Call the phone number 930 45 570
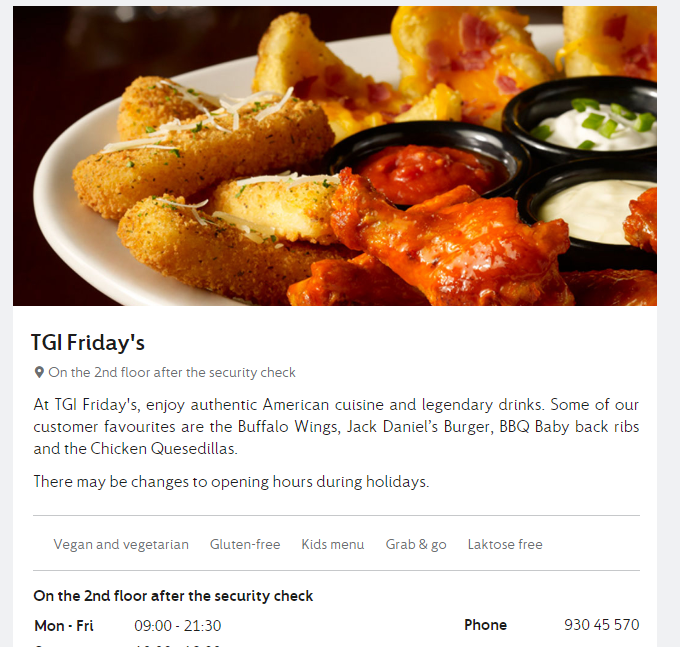This screenshot has width=680, height=647. tap(602, 625)
